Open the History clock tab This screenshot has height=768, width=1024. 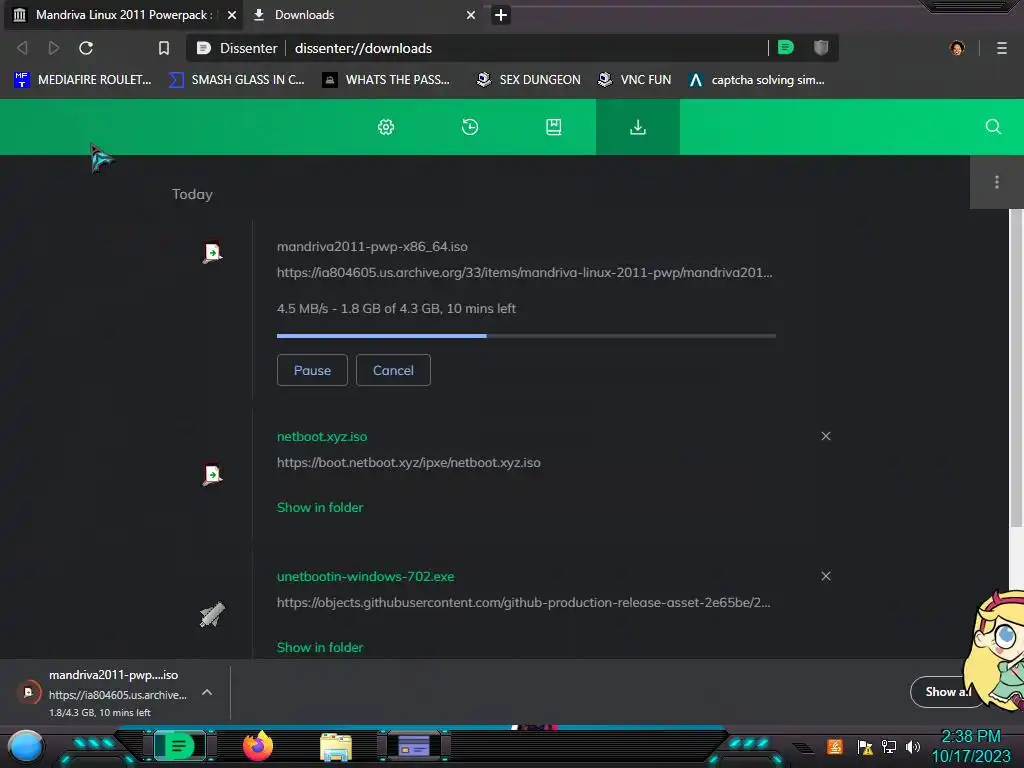[x=470, y=127]
